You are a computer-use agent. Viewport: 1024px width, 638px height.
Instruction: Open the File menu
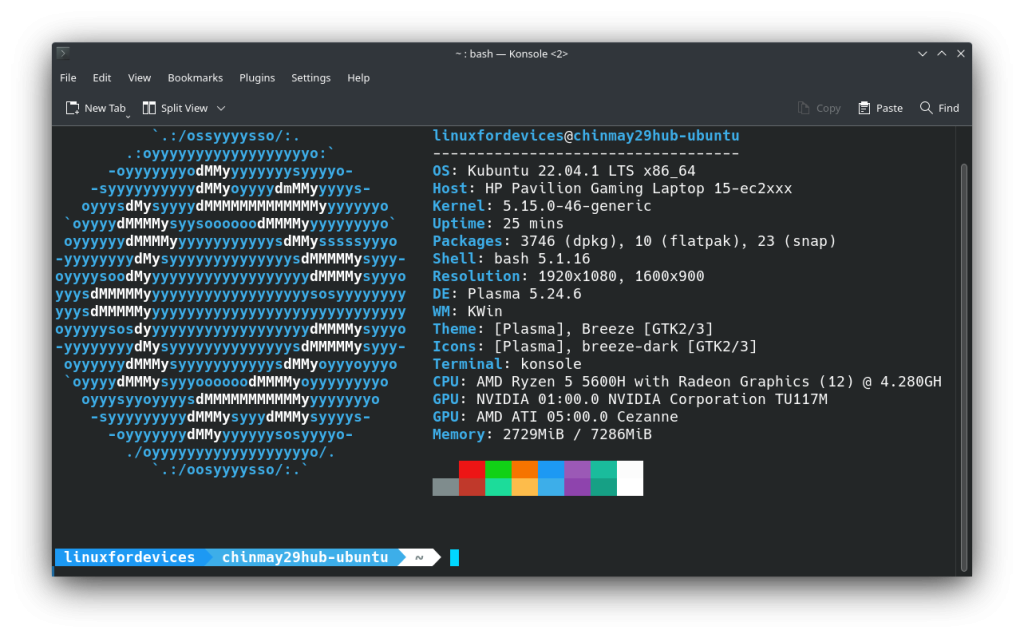[x=67, y=77]
